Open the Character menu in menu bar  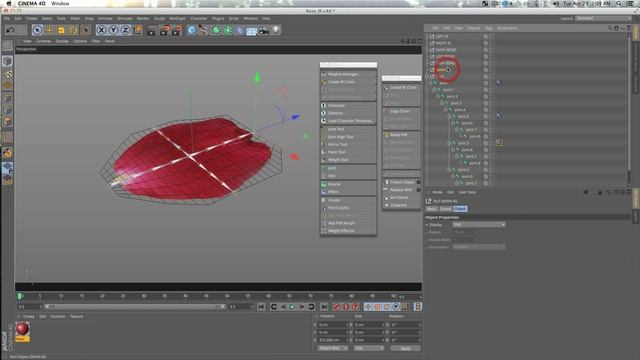pyautogui.click(x=199, y=18)
